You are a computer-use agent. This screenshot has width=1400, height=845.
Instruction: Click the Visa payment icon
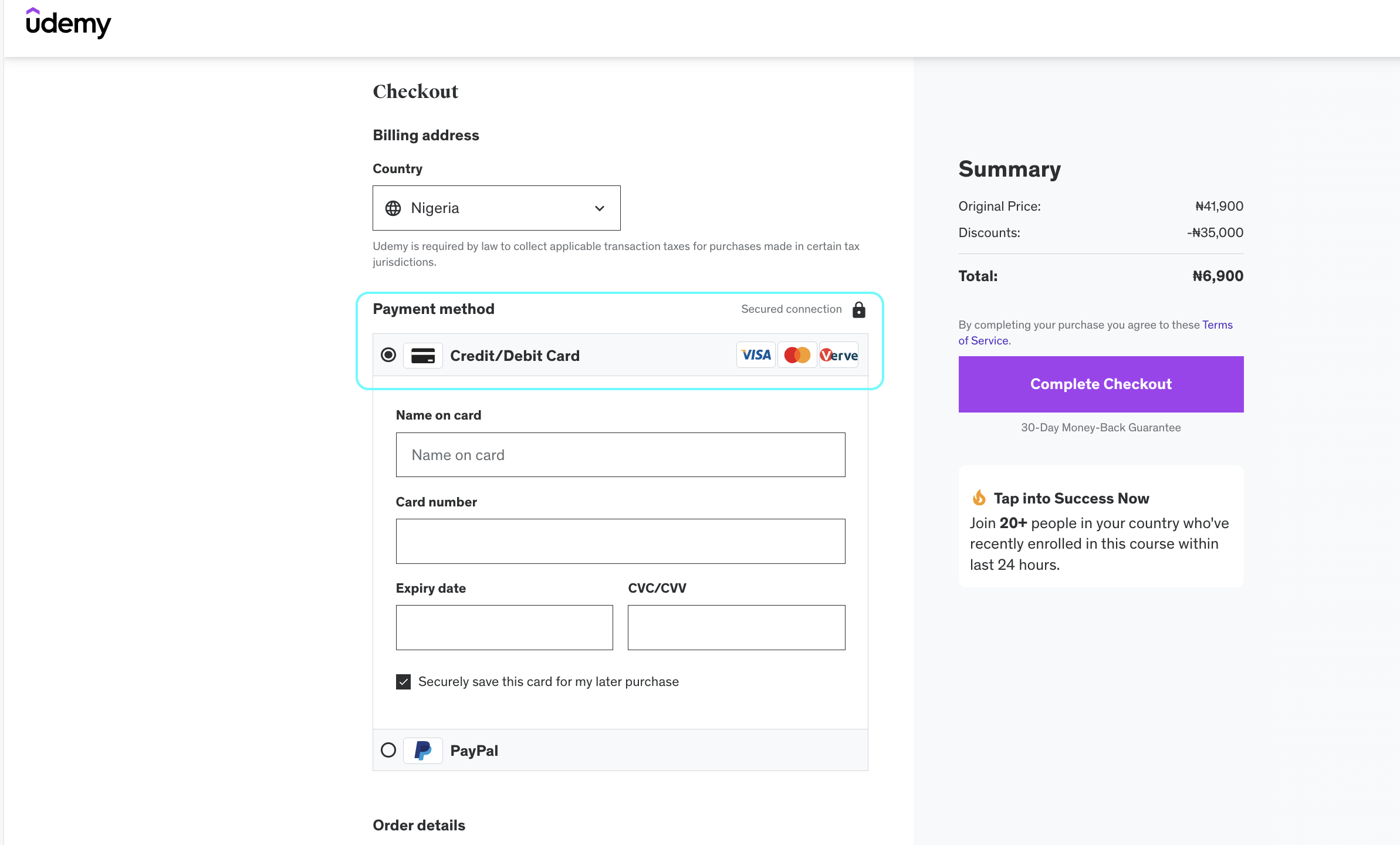coord(756,354)
